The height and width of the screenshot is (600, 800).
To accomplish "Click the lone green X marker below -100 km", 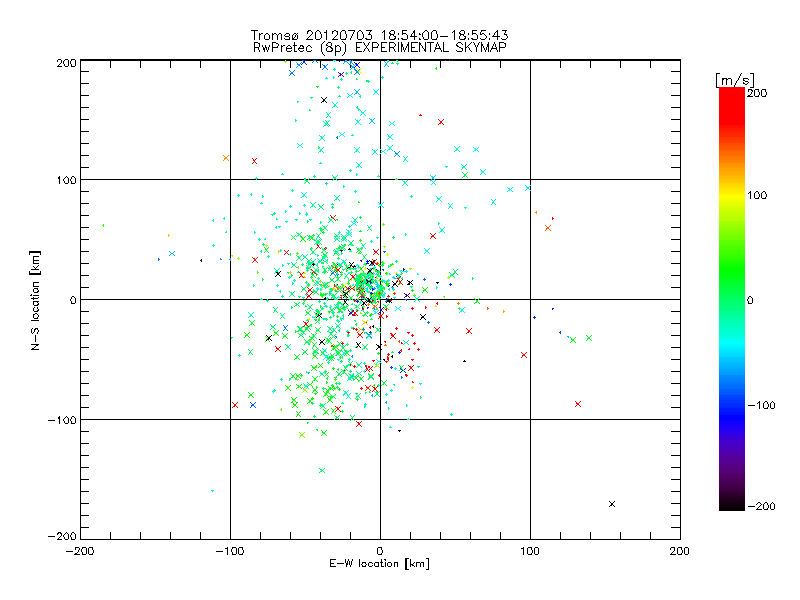I will point(322,470).
